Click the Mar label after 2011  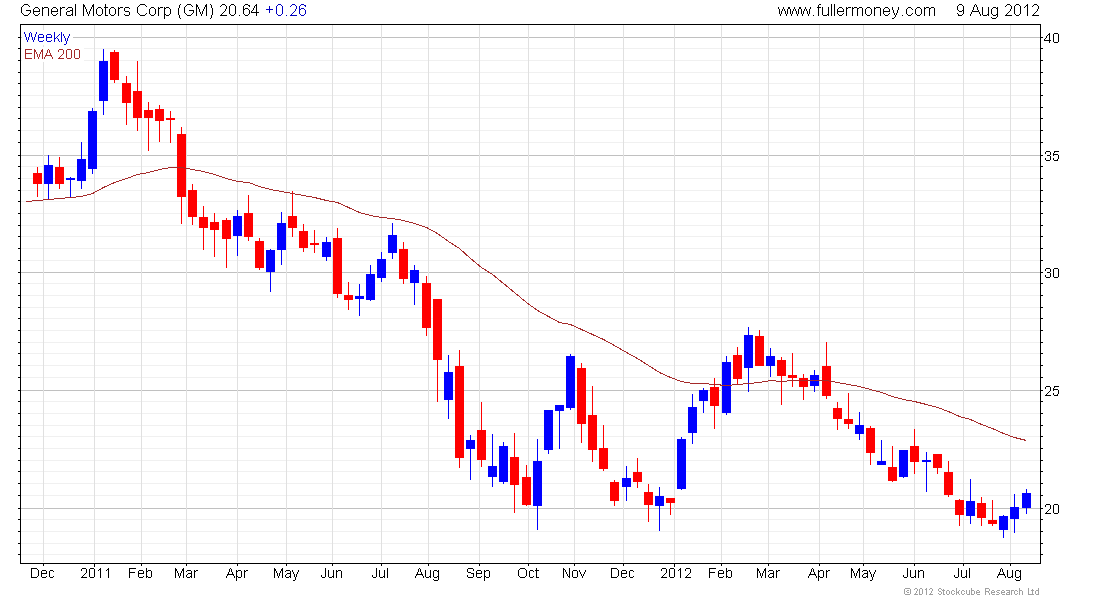click(186, 573)
